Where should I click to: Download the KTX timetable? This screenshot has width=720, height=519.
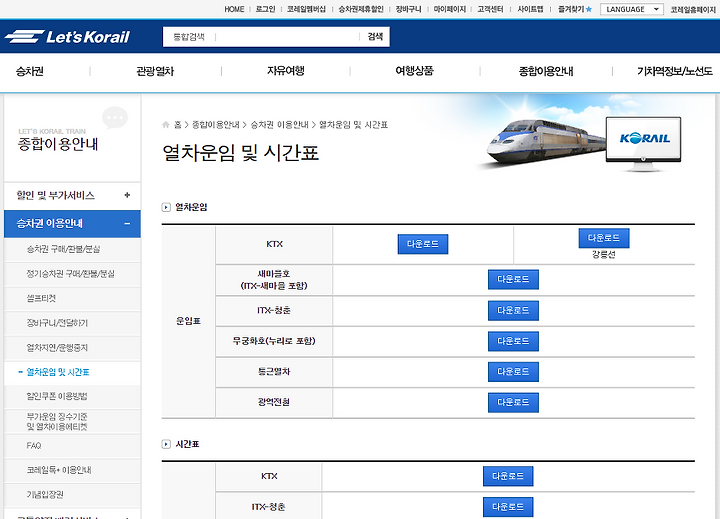[508, 476]
